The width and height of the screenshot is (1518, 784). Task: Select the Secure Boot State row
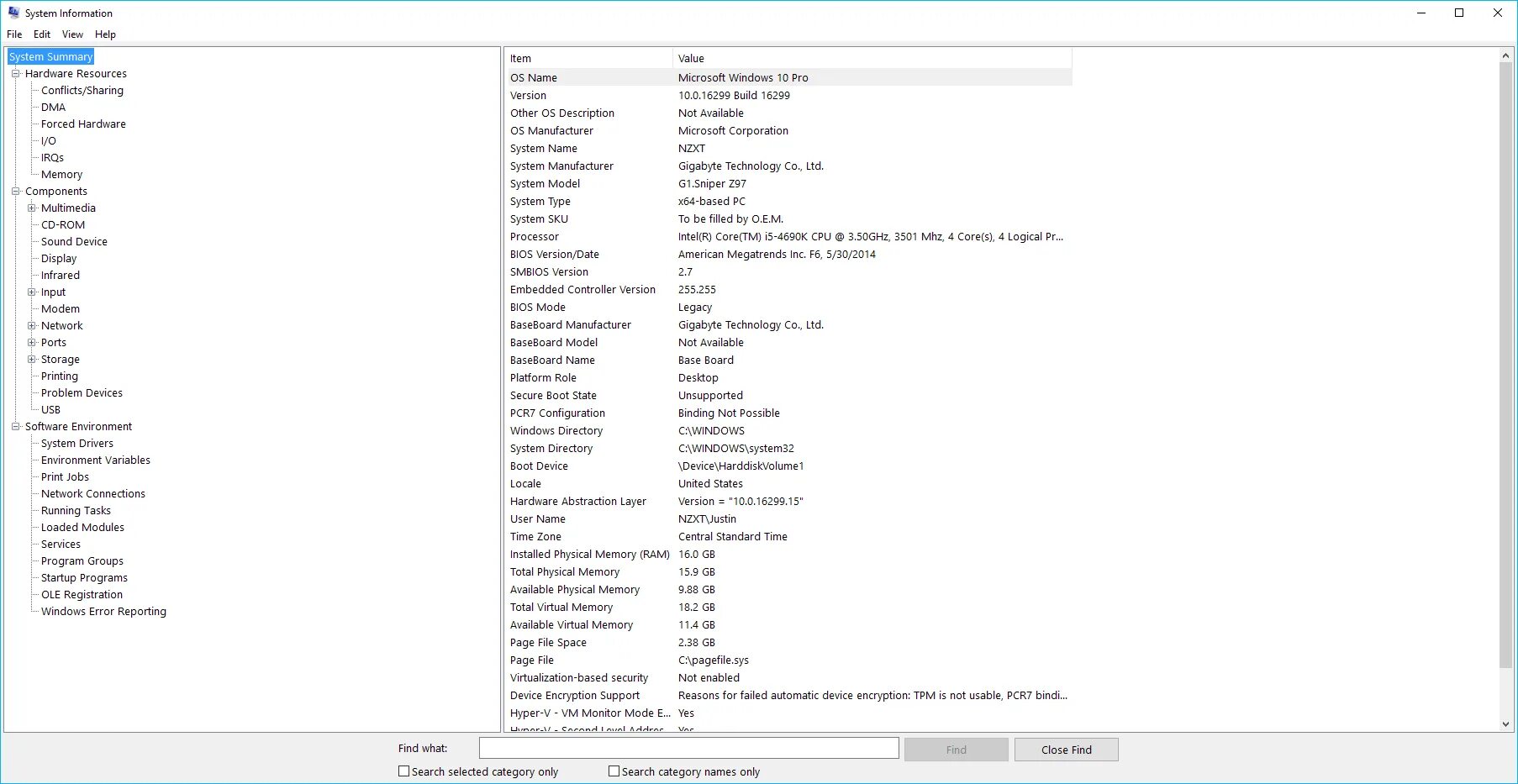click(x=788, y=395)
